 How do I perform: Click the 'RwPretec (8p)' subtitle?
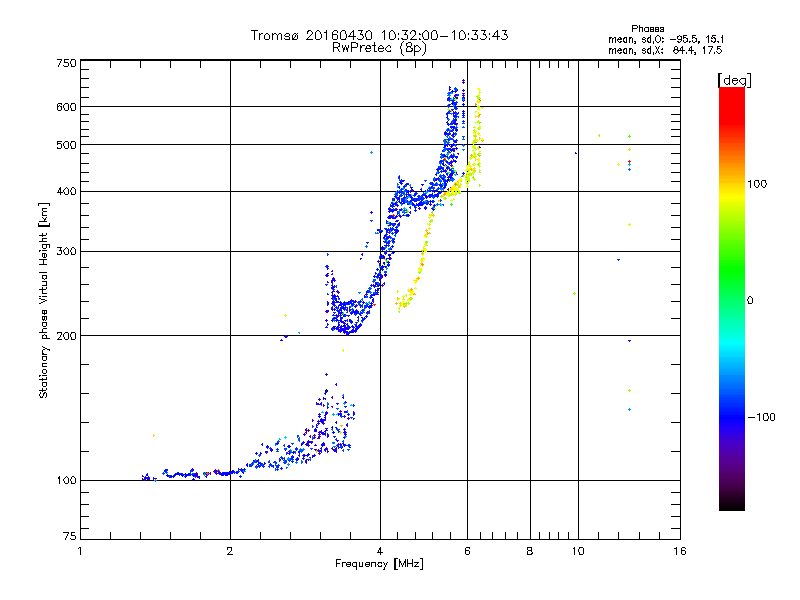point(379,48)
